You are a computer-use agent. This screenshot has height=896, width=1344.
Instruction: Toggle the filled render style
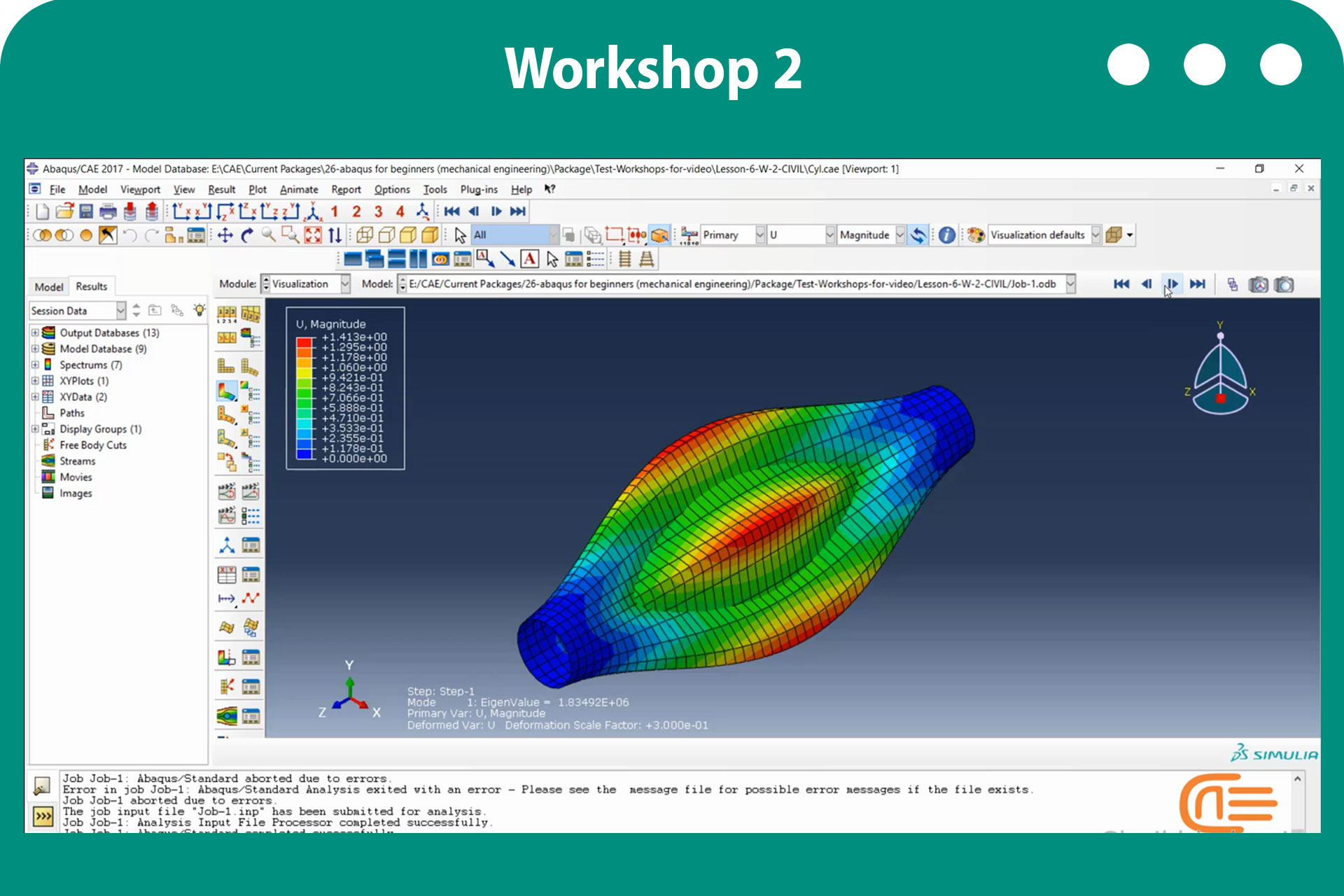click(408, 235)
